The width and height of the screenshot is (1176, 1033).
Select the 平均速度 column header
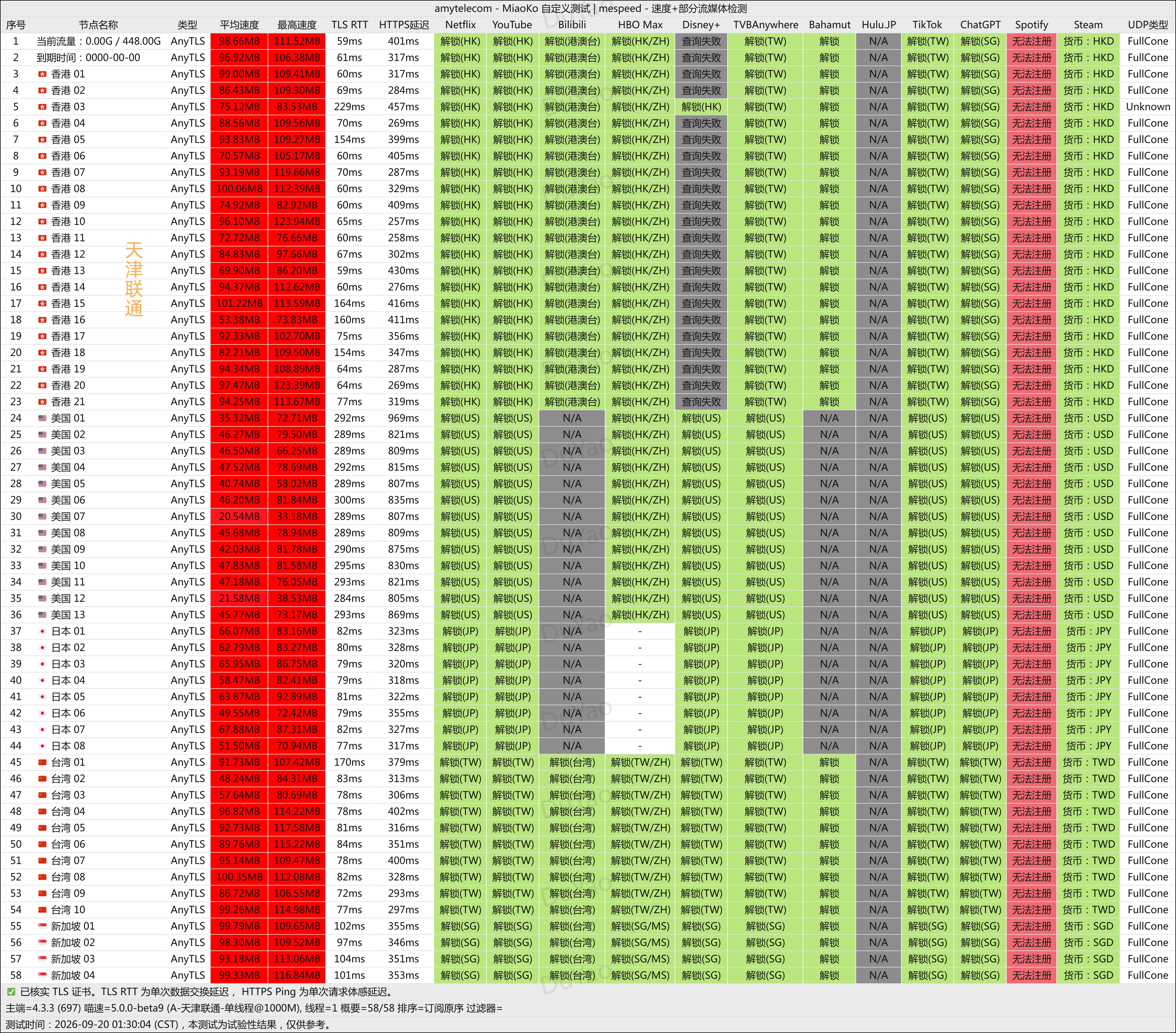pos(239,25)
